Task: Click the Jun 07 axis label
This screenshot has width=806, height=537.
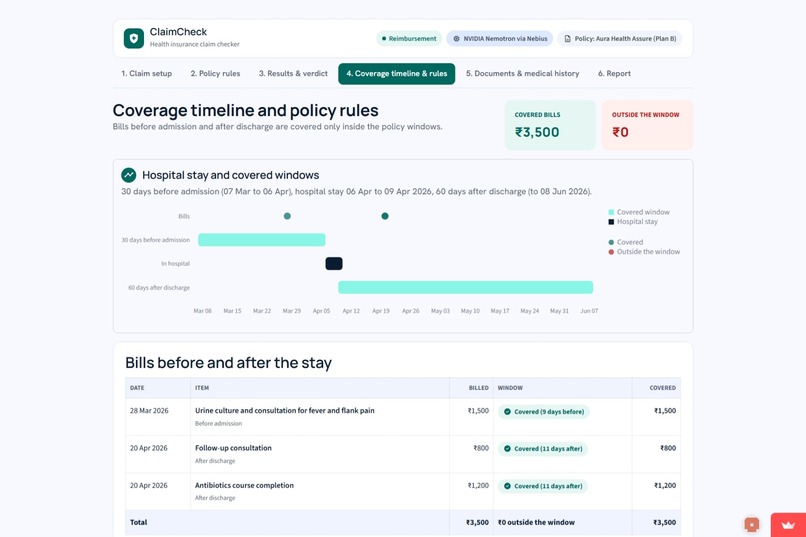Action: [x=589, y=311]
